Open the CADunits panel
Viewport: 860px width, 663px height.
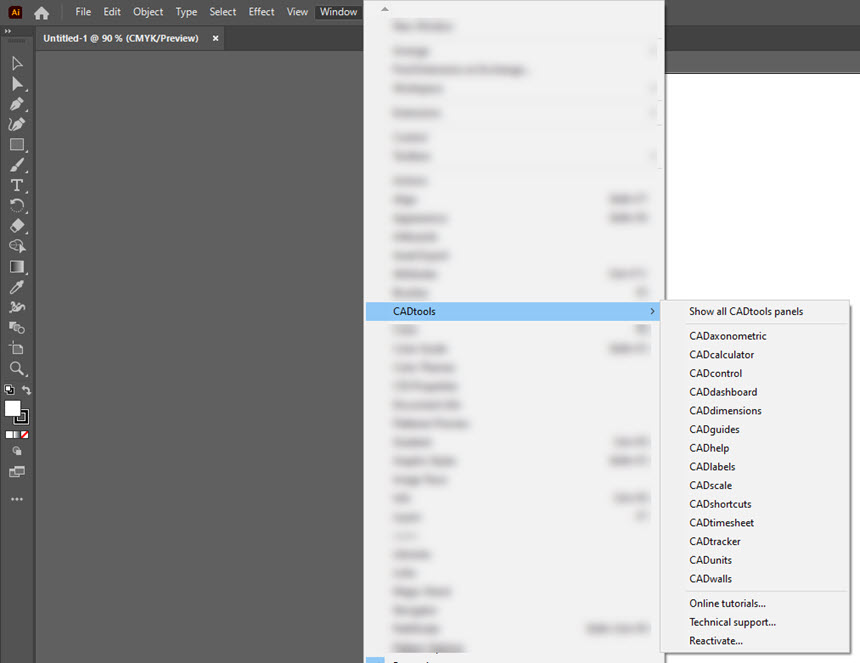click(711, 560)
